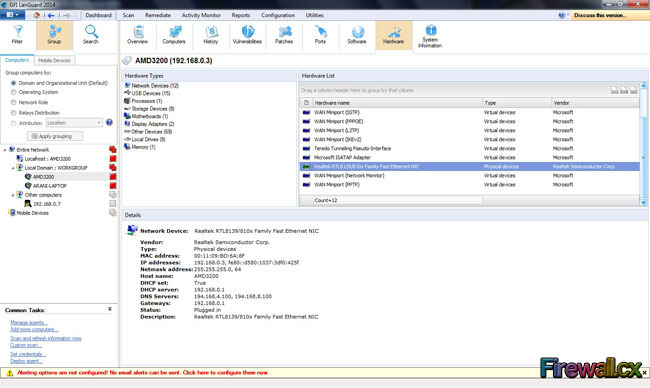
Task: Click the alert warning icon in status bar
Action: (10, 373)
